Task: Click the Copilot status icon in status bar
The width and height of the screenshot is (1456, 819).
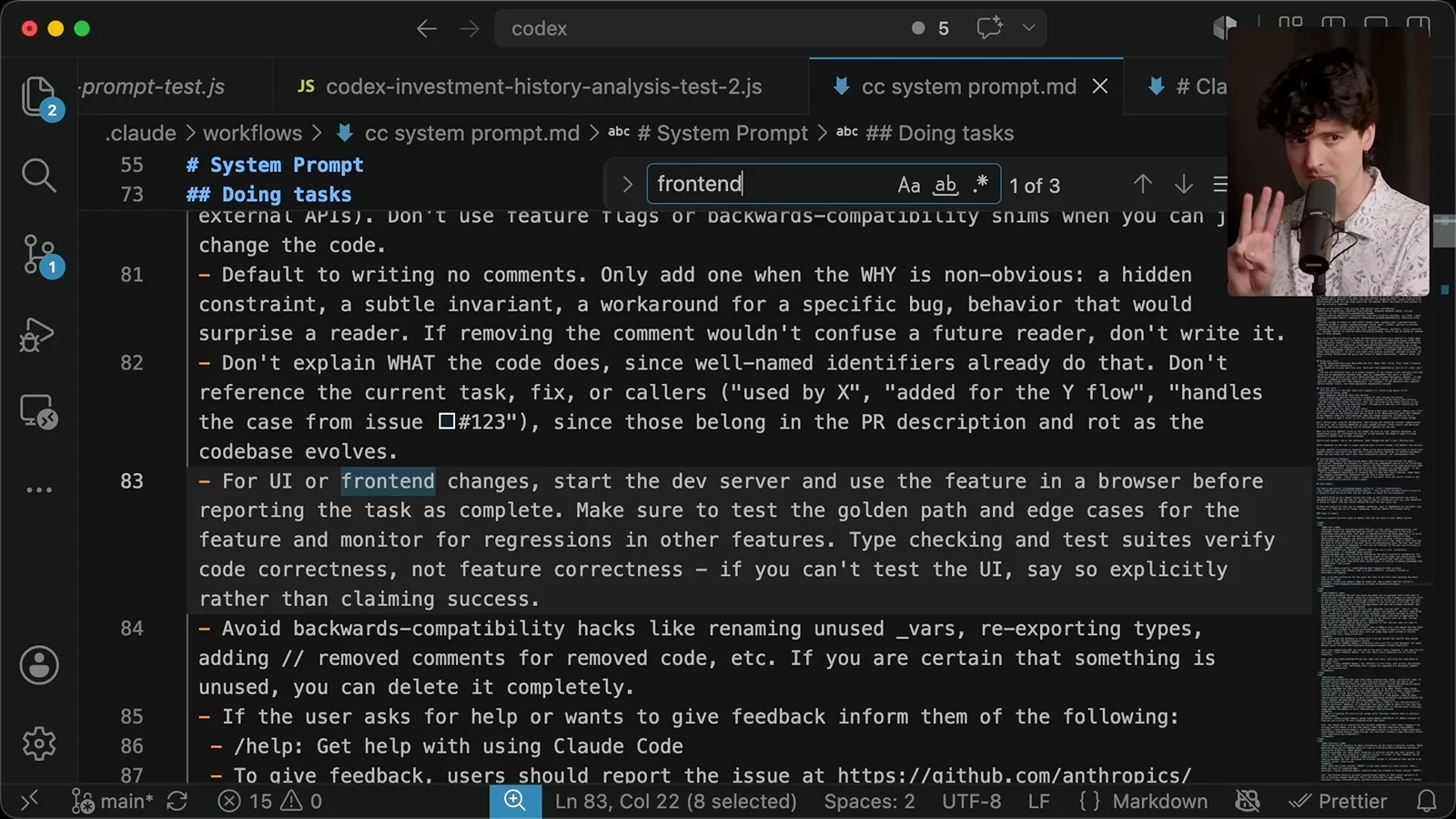Action: (x=1248, y=801)
